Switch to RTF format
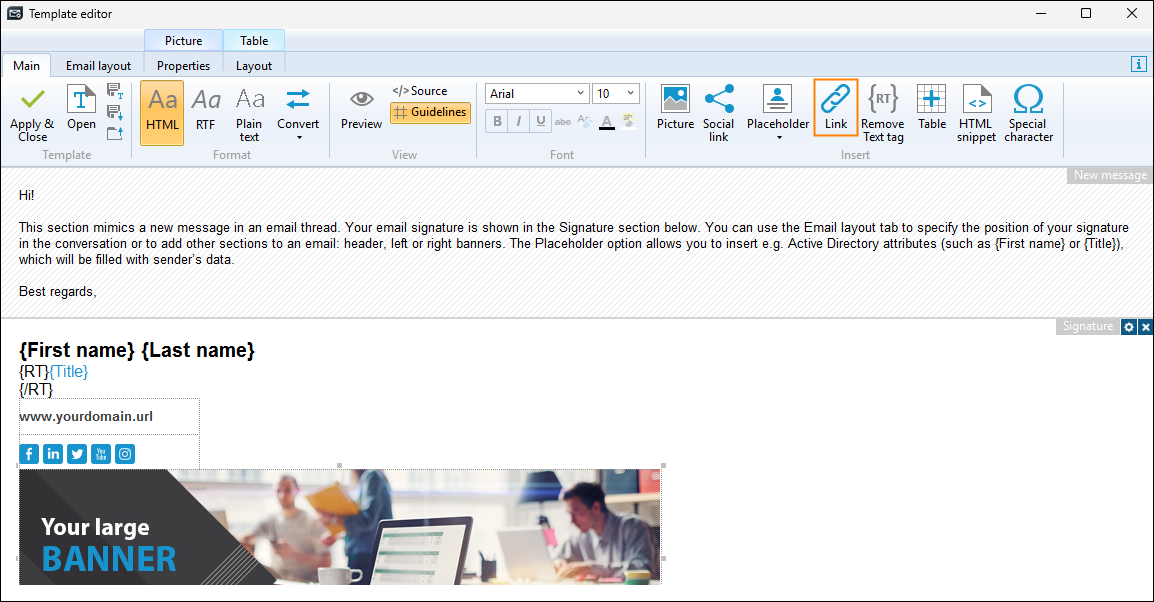 (x=205, y=110)
